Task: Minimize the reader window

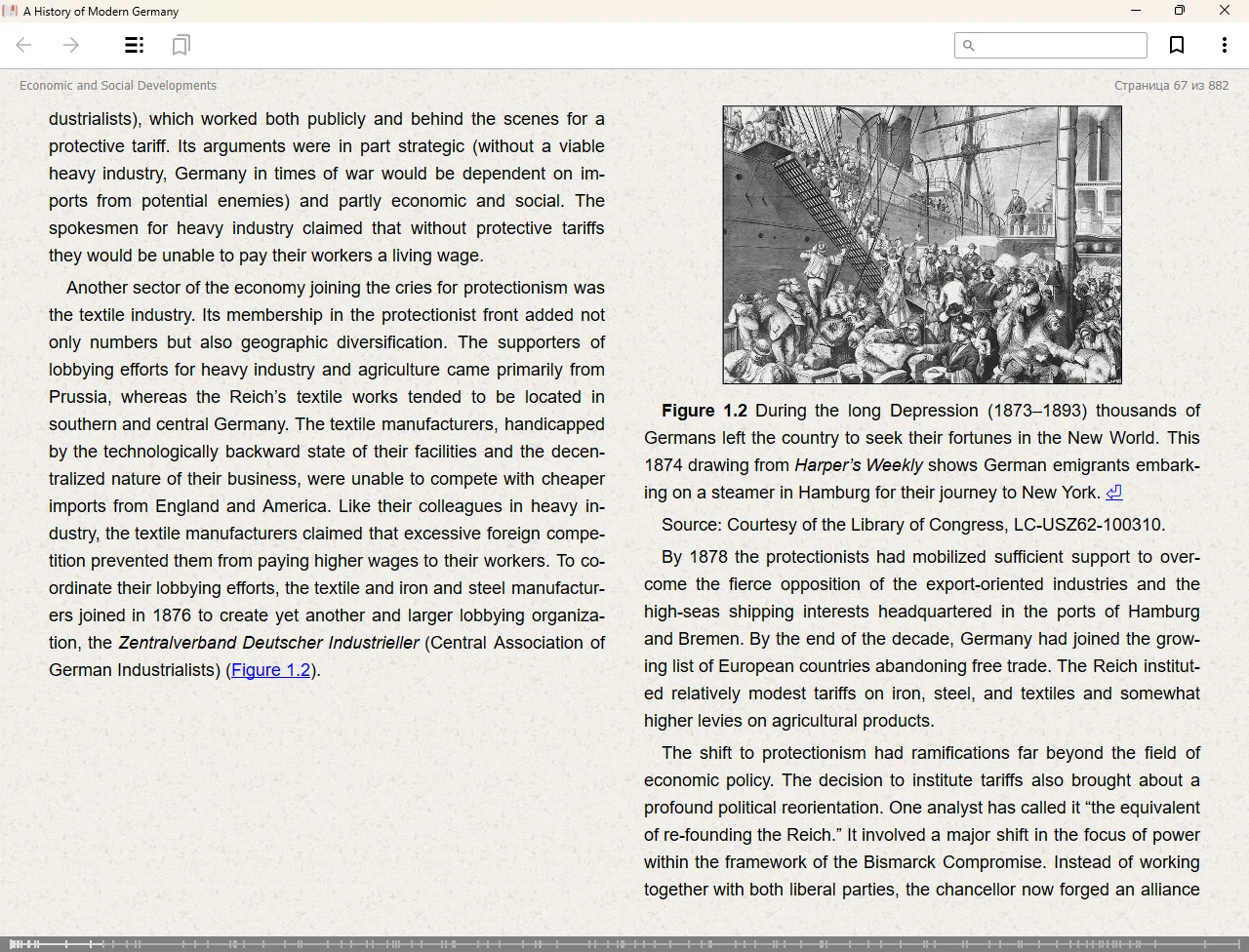Action: pos(1135,11)
